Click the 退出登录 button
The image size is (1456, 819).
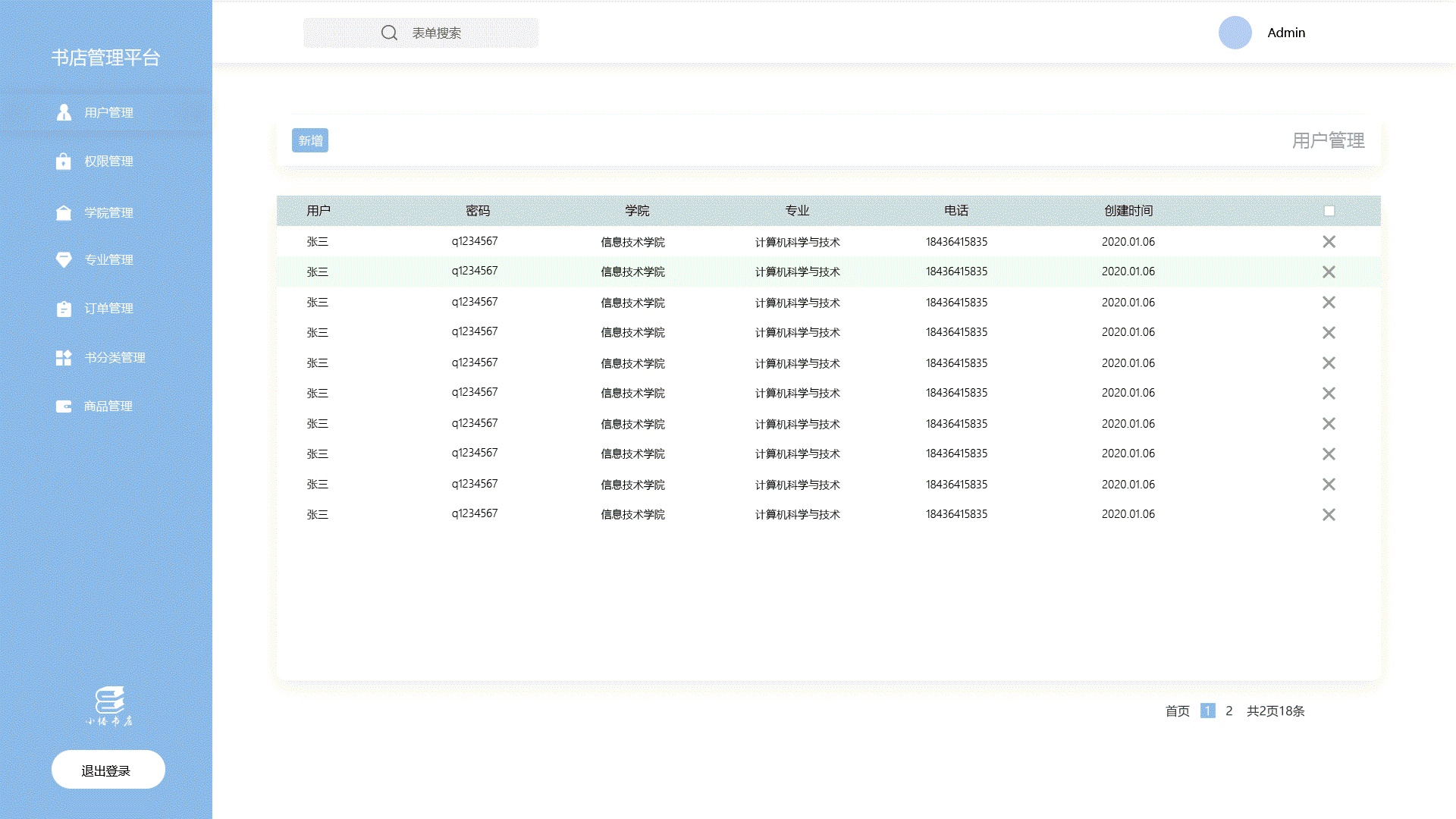tap(108, 770)
